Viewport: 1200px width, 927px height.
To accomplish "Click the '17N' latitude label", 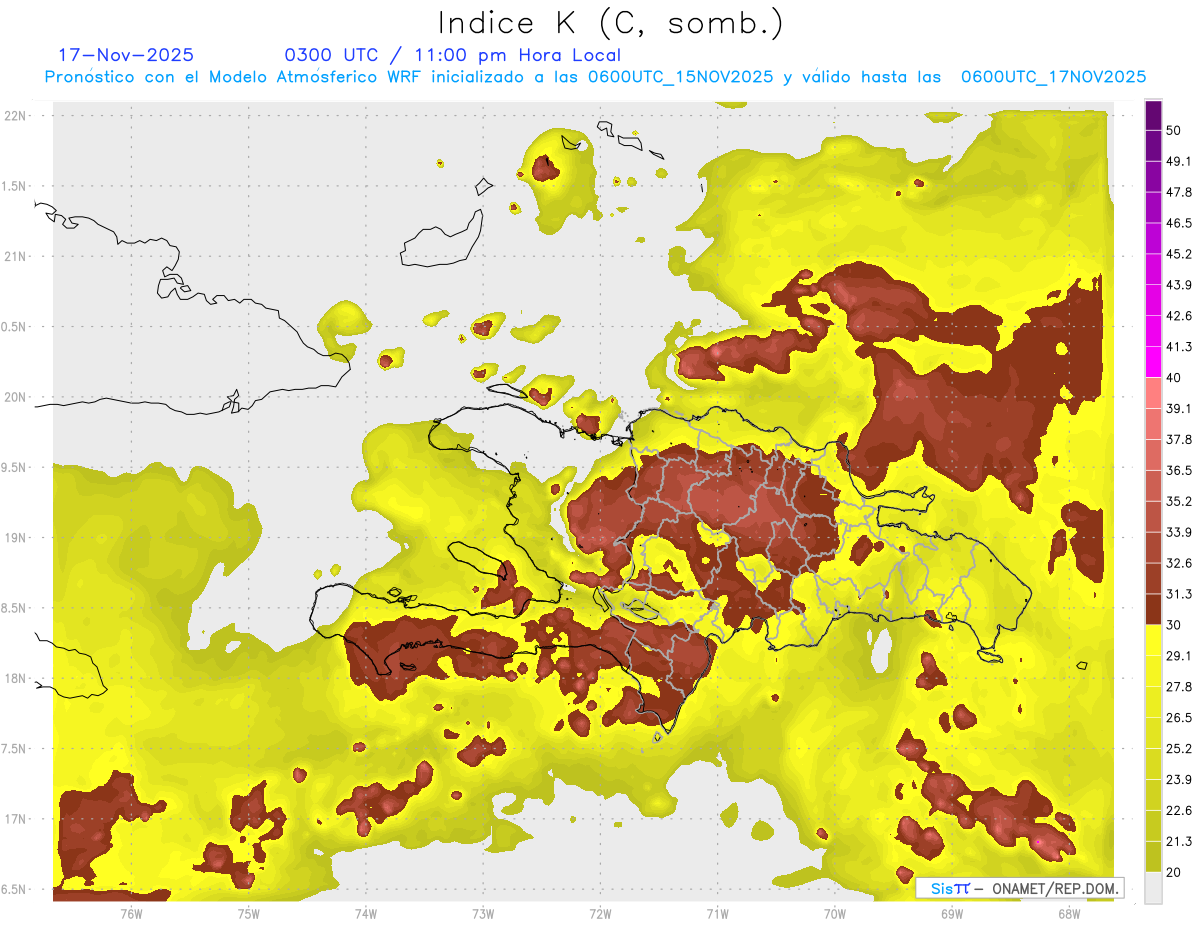I will point(17,819).
